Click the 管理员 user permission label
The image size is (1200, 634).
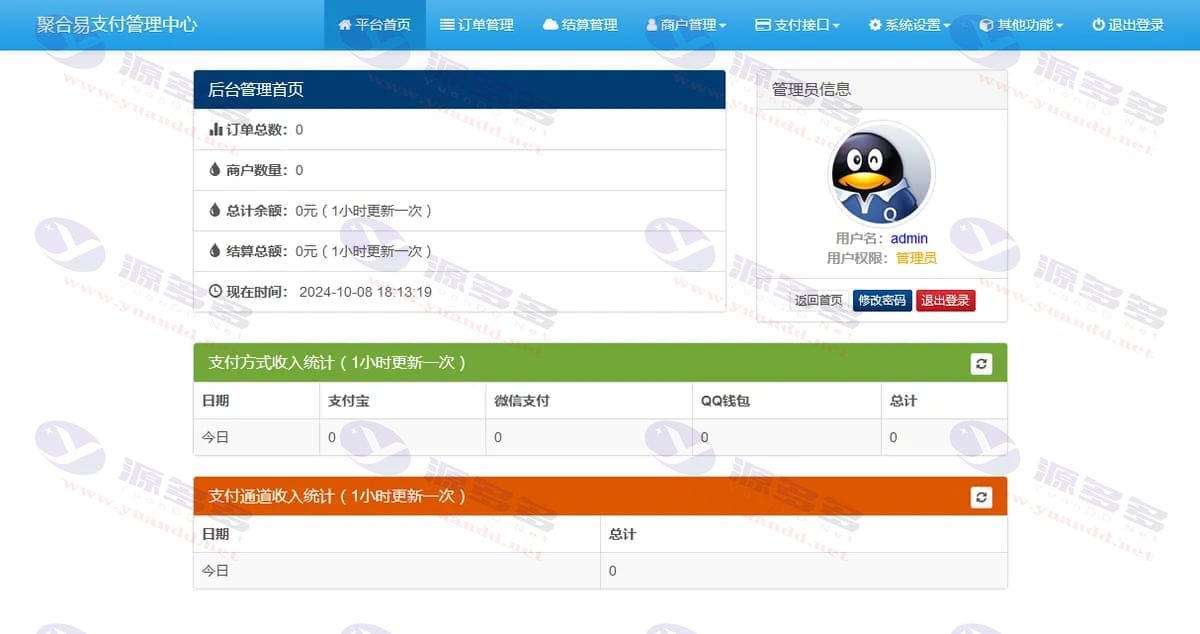click(916, 258)
